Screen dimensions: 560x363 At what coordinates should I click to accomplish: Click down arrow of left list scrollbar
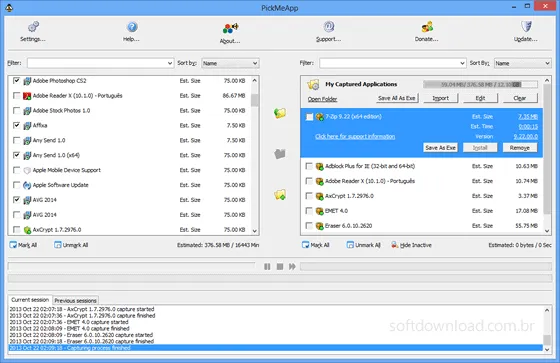coord(255,231)
